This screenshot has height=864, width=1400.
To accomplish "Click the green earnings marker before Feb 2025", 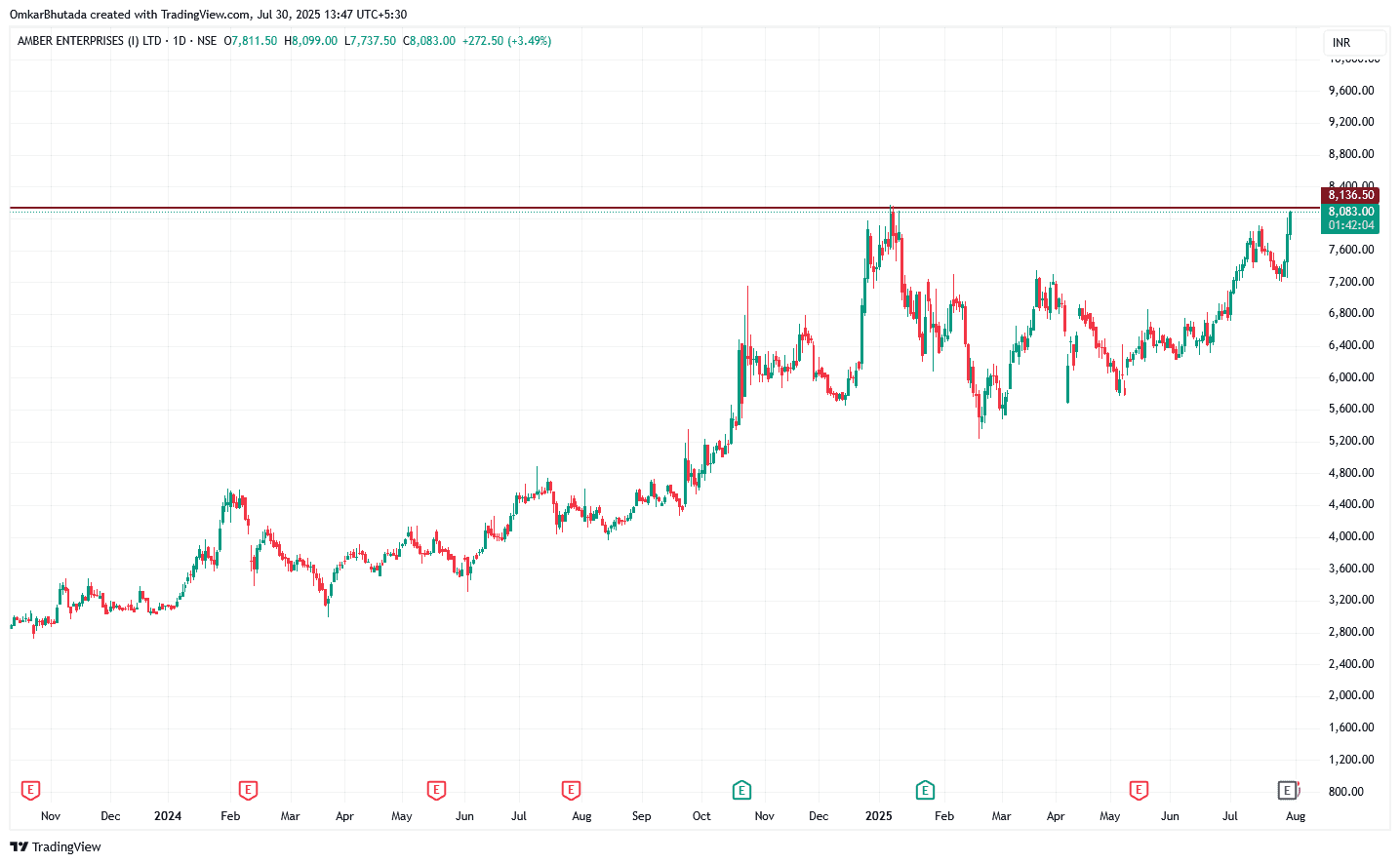I will (925, 790).
